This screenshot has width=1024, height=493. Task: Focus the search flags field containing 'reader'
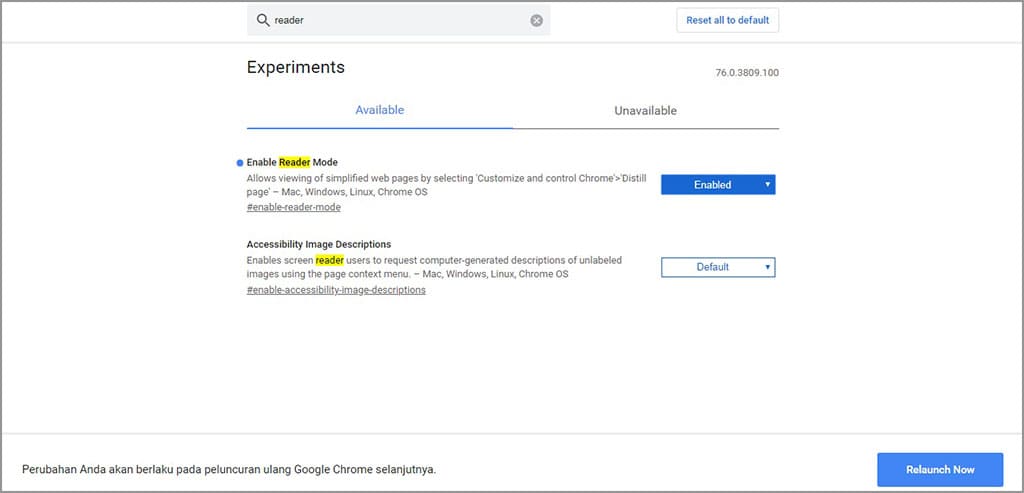(400, 20)
